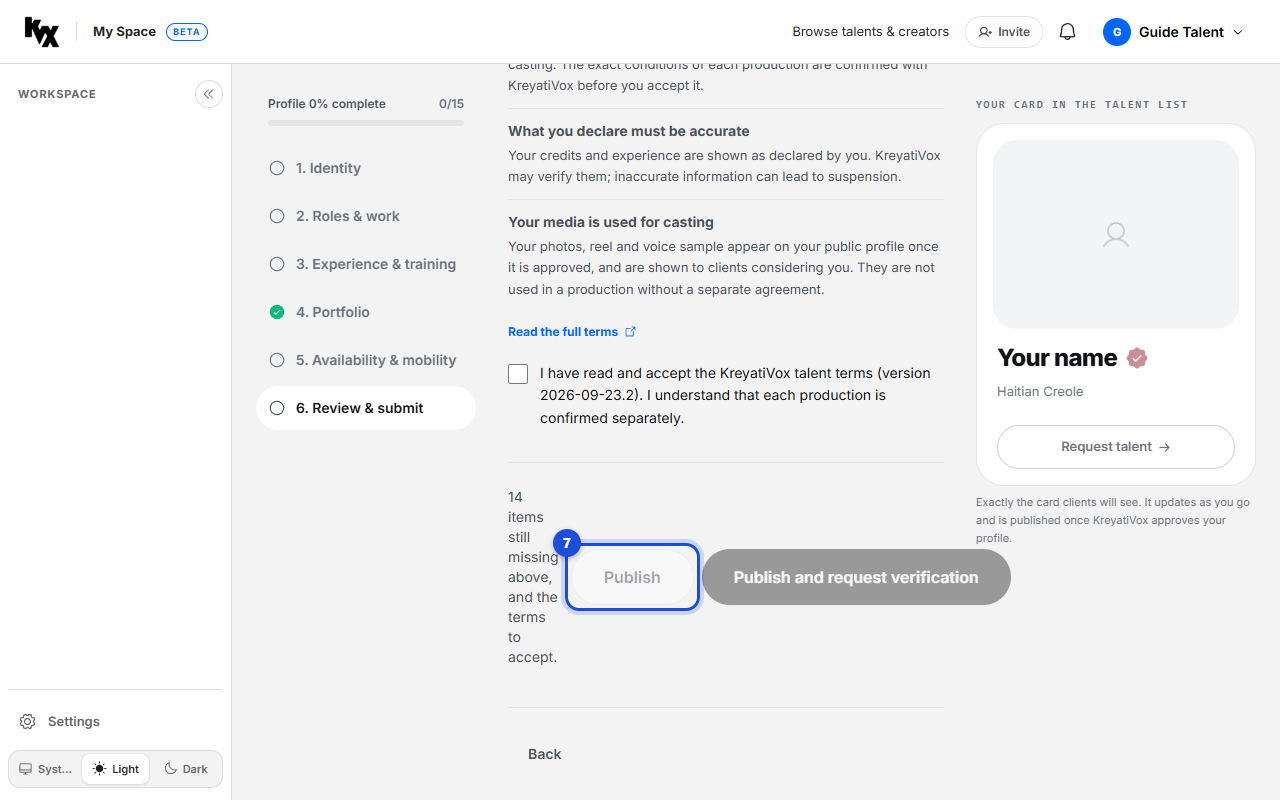
Task: Select step 6. Review & submit
Action: tap(366, 408)
